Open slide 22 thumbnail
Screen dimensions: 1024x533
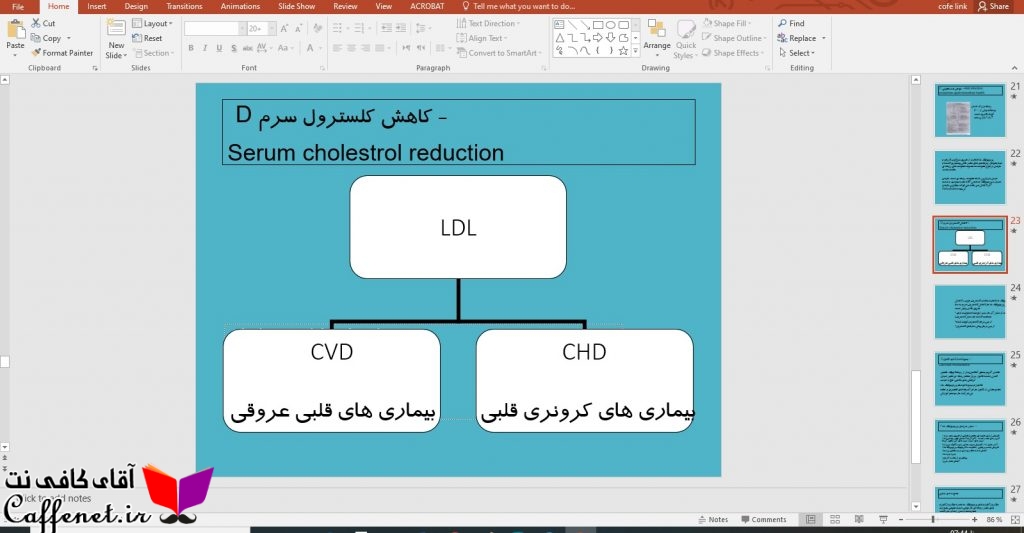coord(970,178)
